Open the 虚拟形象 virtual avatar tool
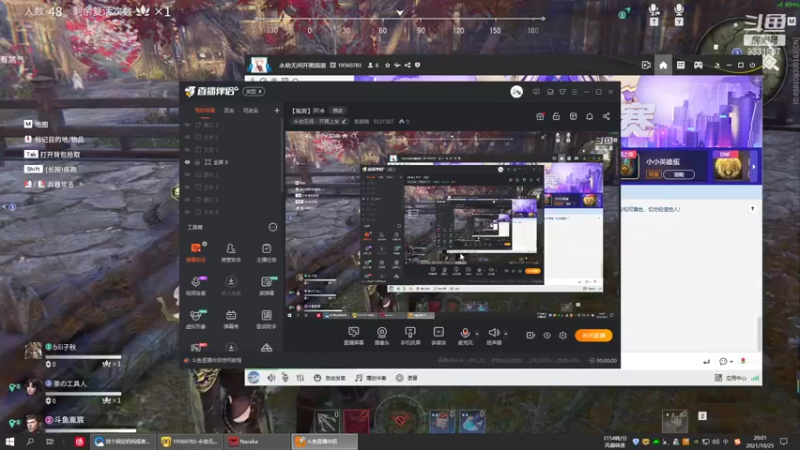This screenshot has height=450, width=800. point(195,319)
